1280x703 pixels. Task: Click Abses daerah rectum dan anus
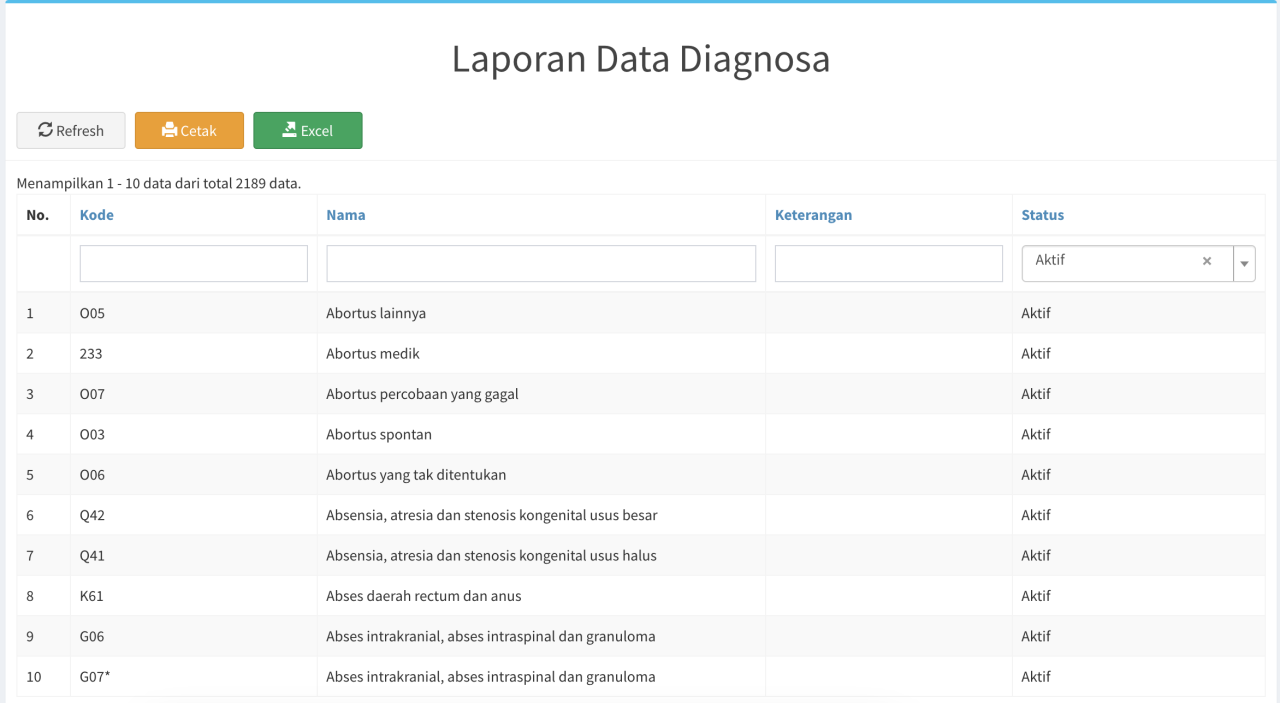click(x=424, y=596)
